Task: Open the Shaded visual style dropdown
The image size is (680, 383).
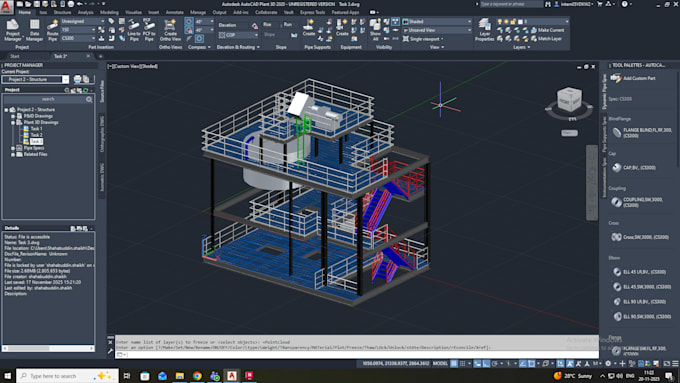Action: 437,21
